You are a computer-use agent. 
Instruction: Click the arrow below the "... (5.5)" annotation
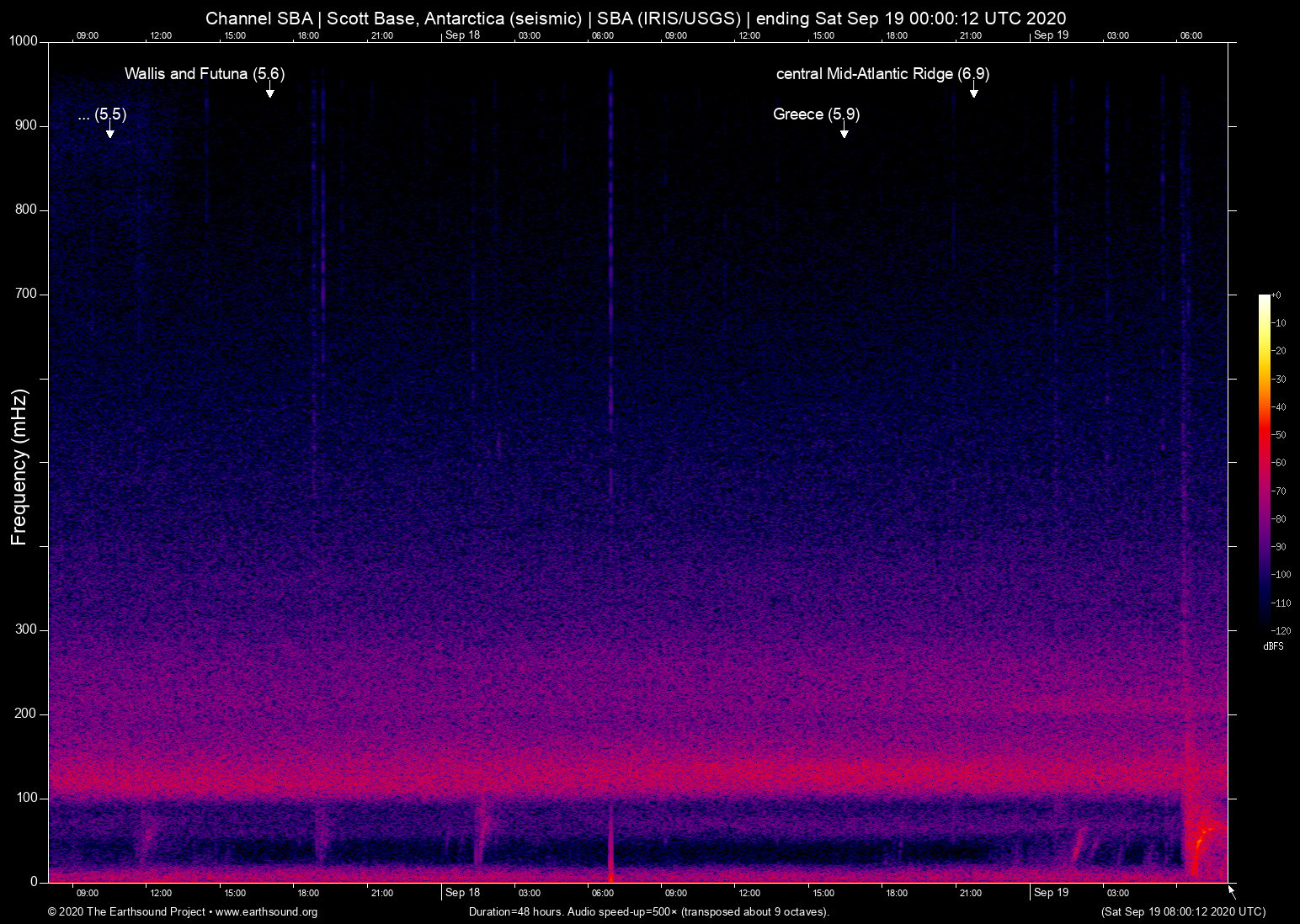coord(110,132)
